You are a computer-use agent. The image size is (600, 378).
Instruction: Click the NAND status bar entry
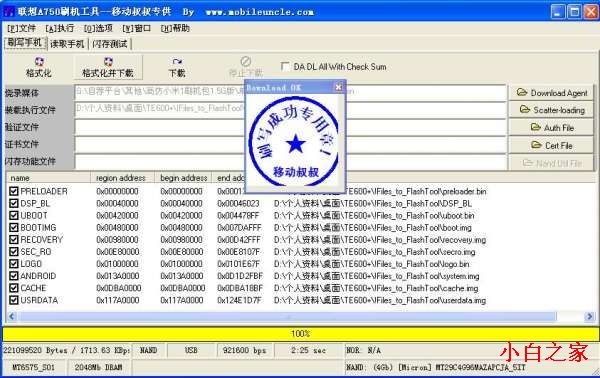[x=148, y=350]
